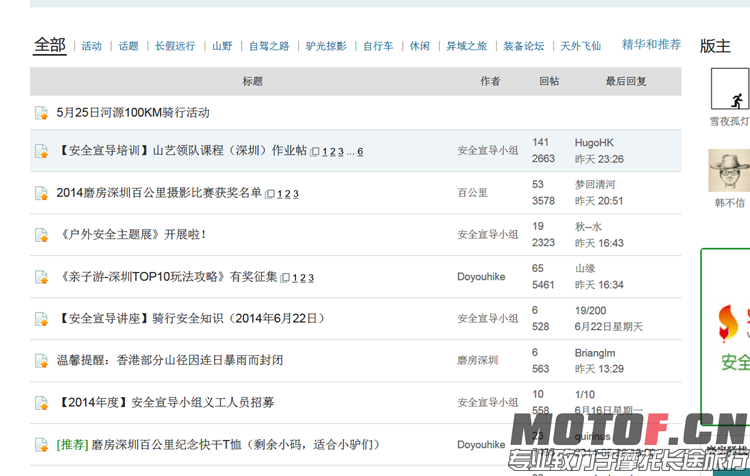Viewport: 750px width, 476px height.
Task: Open the 驴光掠影 category tab
Action: point(326,46)
